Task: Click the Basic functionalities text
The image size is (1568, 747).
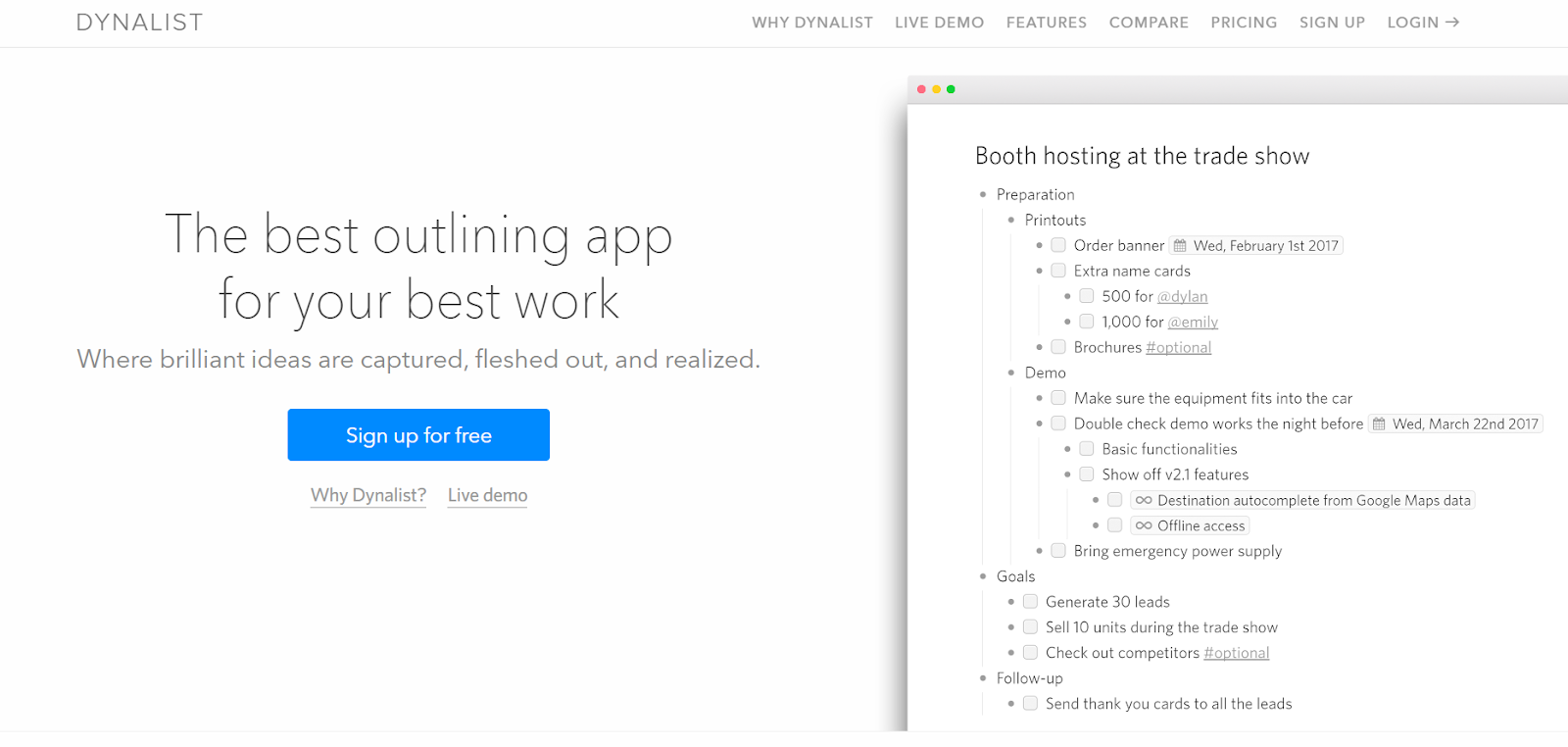Action: point(1170,450)
